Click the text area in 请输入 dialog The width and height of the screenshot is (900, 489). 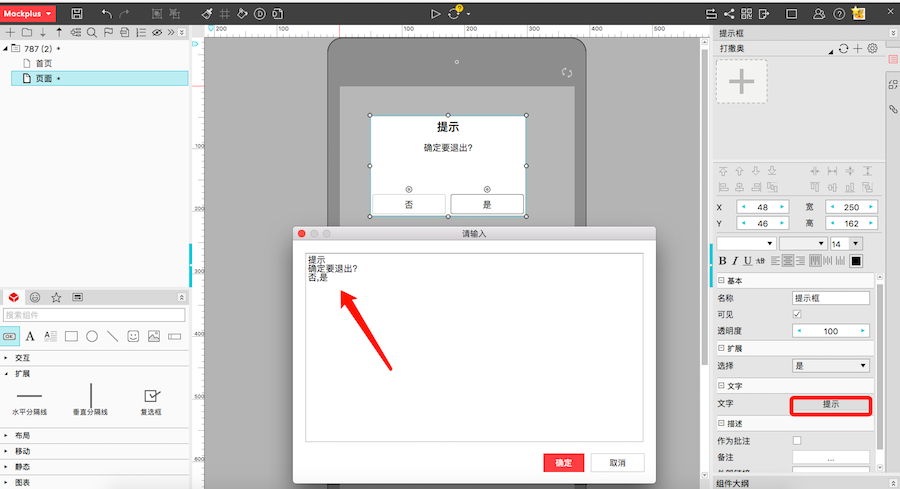474,347
